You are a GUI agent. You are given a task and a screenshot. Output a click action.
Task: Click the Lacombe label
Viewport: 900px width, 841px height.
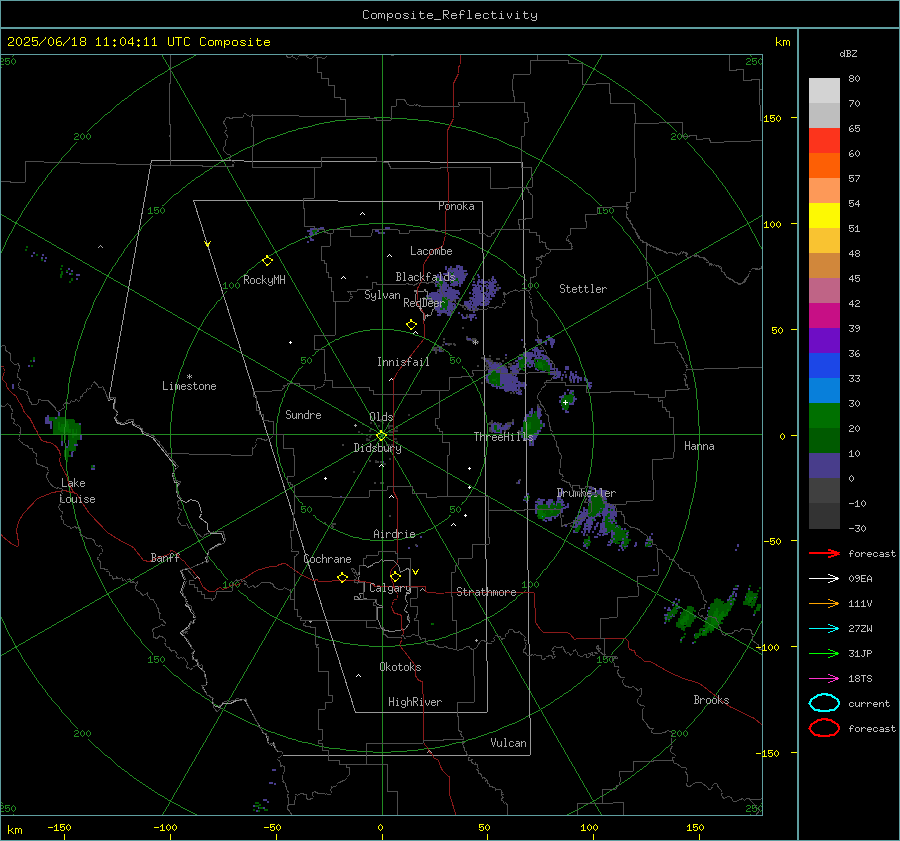431,251
